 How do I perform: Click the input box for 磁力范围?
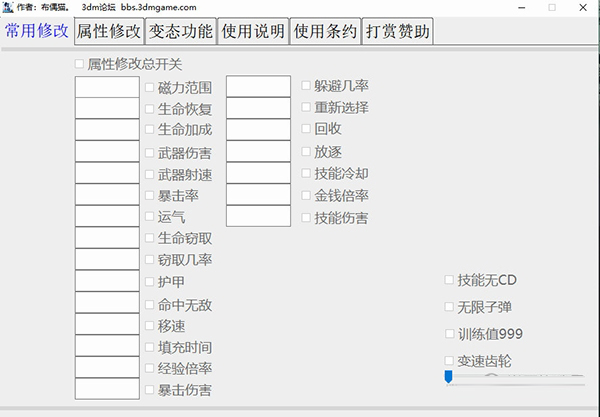pos(107,87)
